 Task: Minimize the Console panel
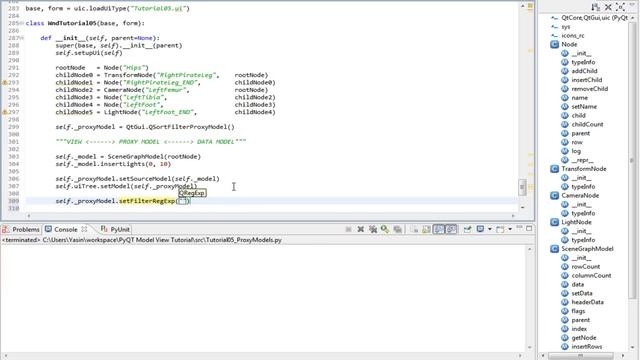tap(519, 228)
